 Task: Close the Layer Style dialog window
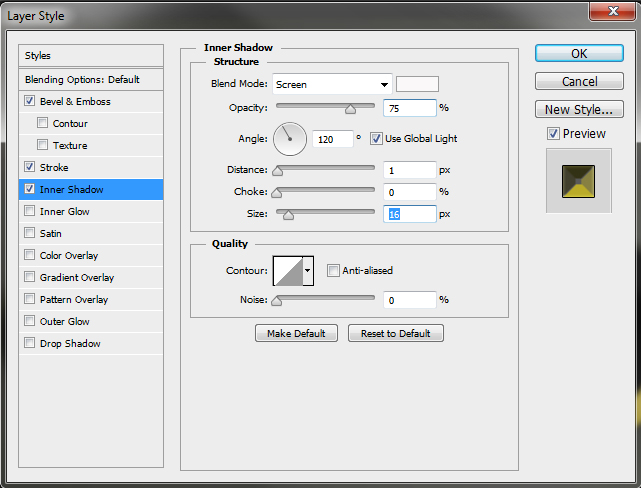click(606, 13)
